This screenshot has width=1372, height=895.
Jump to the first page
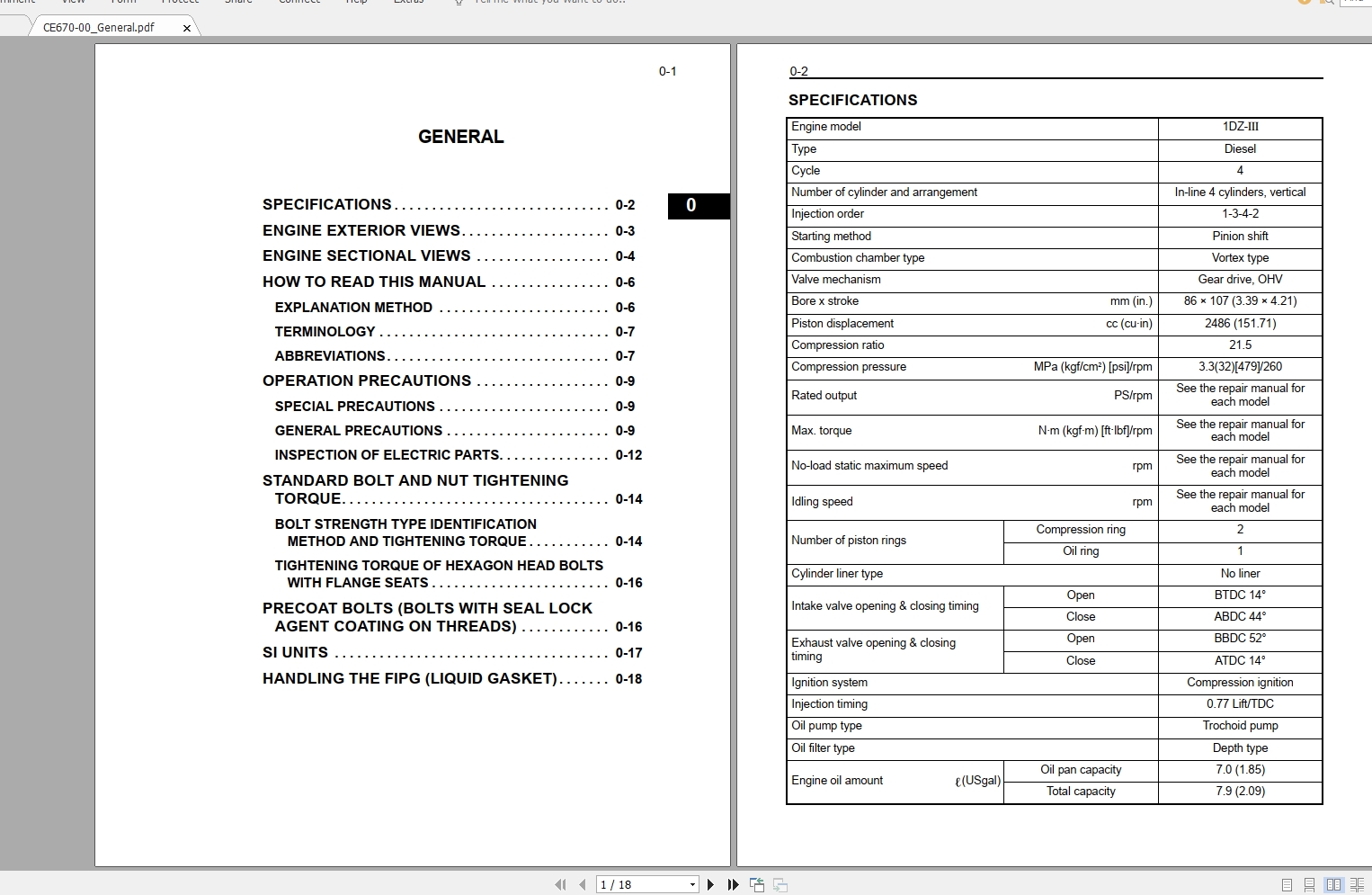point(560,884)
